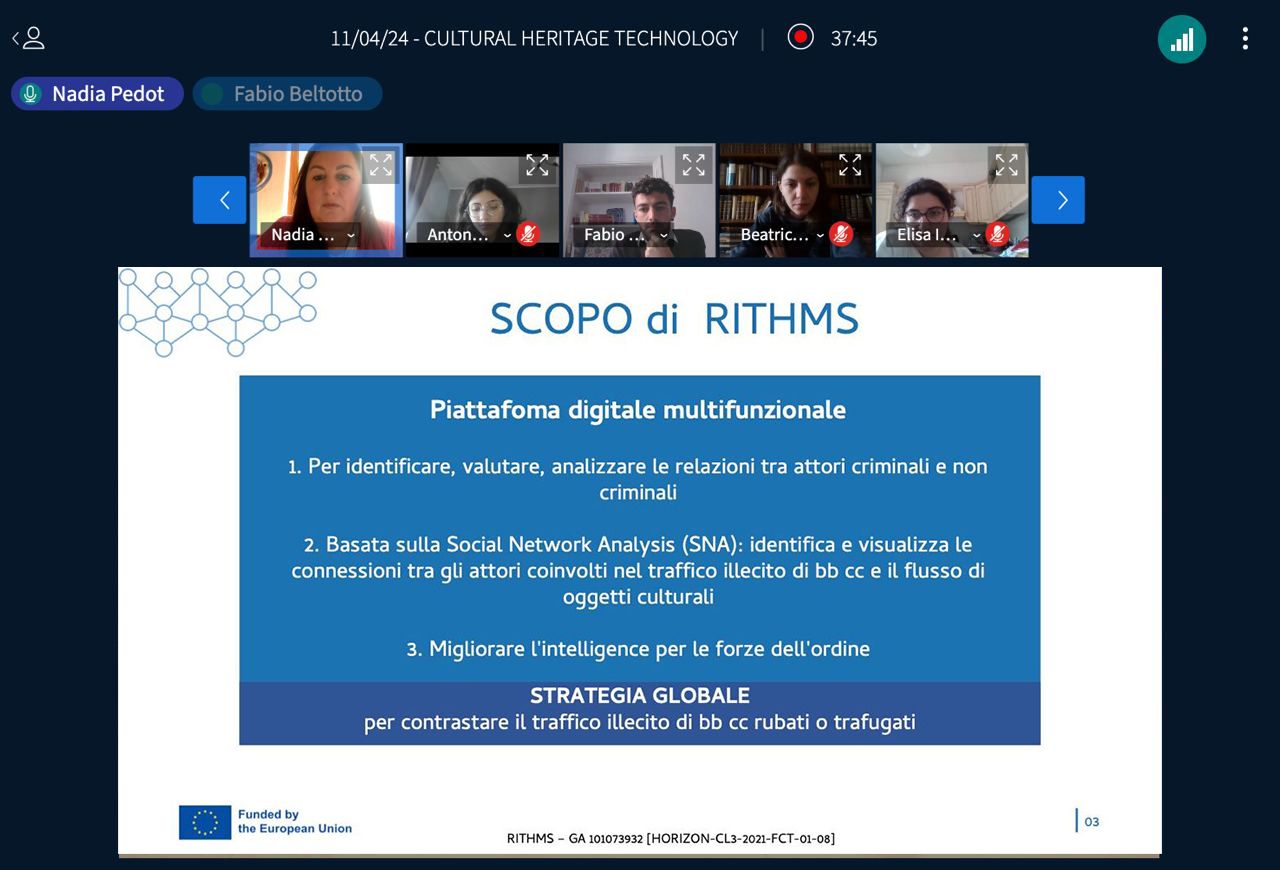Maximize Fabio's video thumbnail
This screenshot has height=870, width=1280.
click(x=693, y=166)
